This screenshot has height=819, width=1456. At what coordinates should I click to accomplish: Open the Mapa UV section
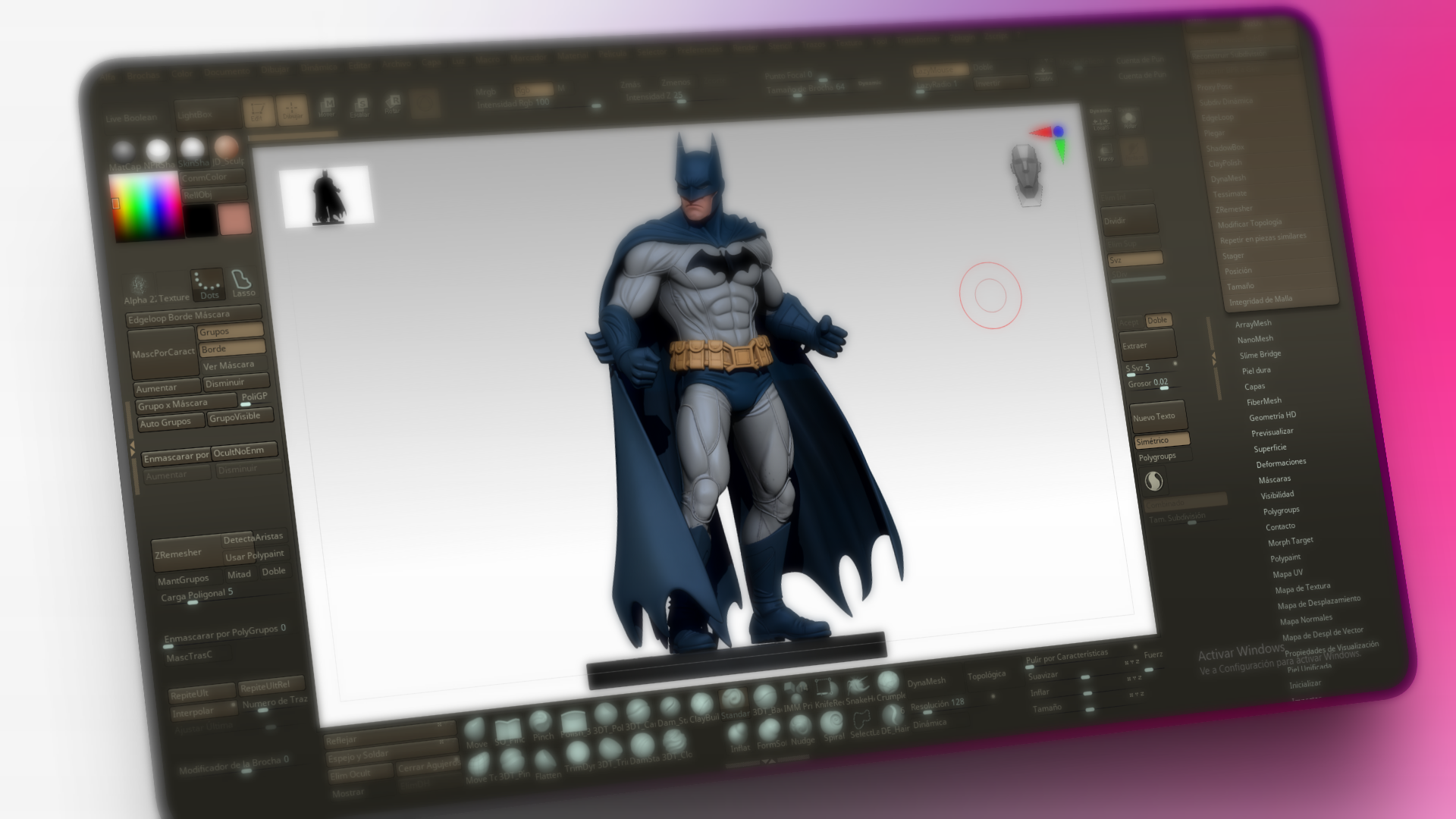1287,573
